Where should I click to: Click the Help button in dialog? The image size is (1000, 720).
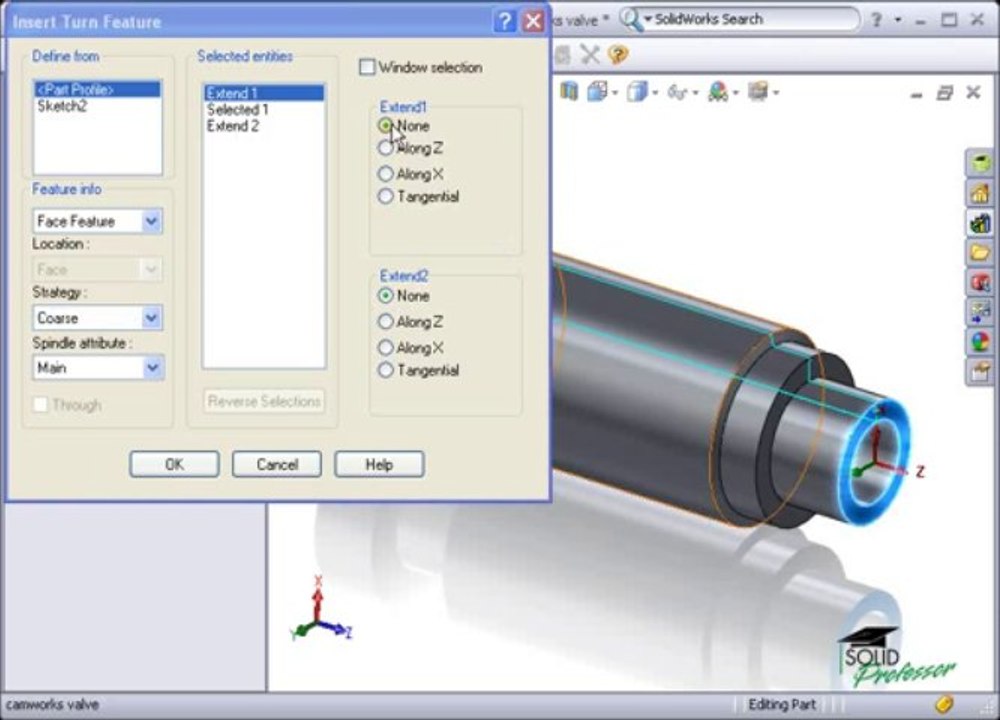pos(379,464)
